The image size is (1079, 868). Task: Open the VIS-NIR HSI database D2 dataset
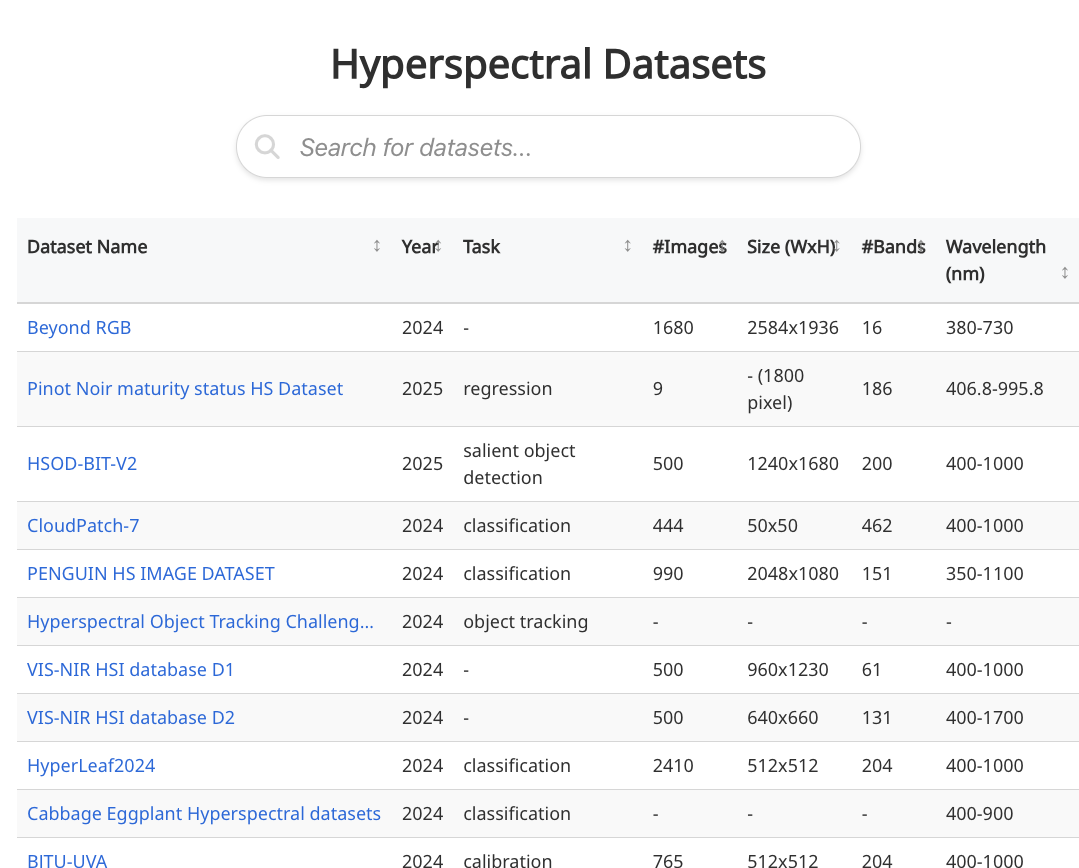coord(130,717)
